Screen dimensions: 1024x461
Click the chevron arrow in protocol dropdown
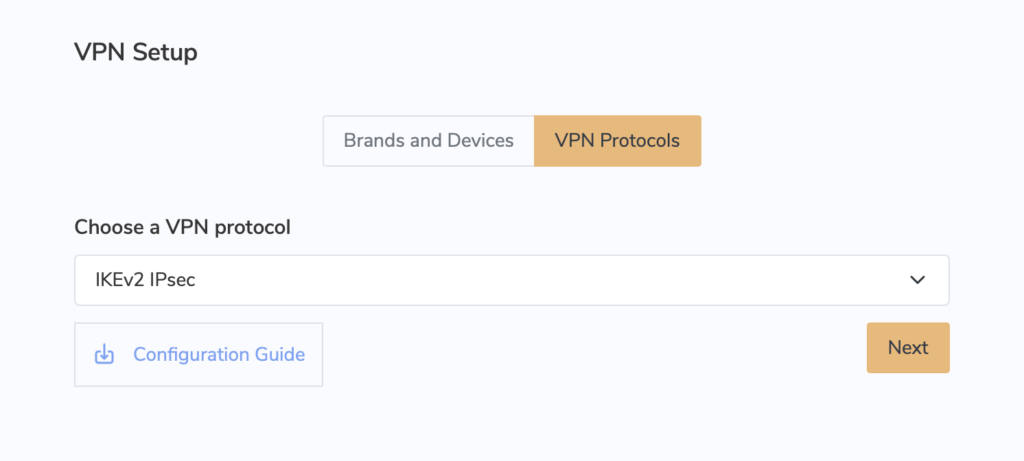tap(918, 280)
